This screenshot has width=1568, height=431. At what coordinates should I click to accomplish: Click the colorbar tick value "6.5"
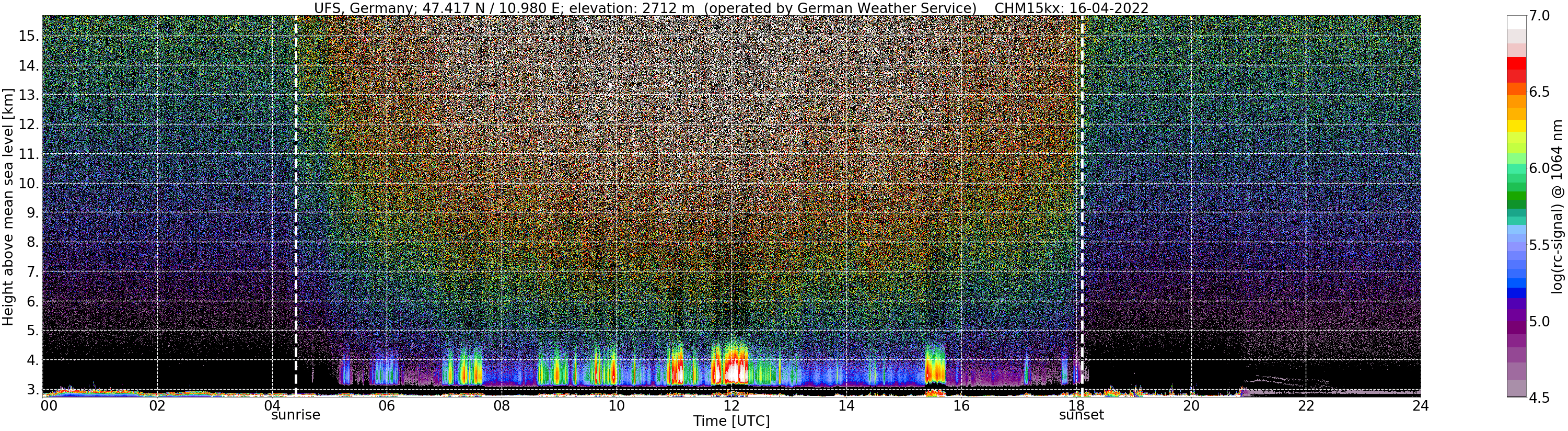point(1539,93)
